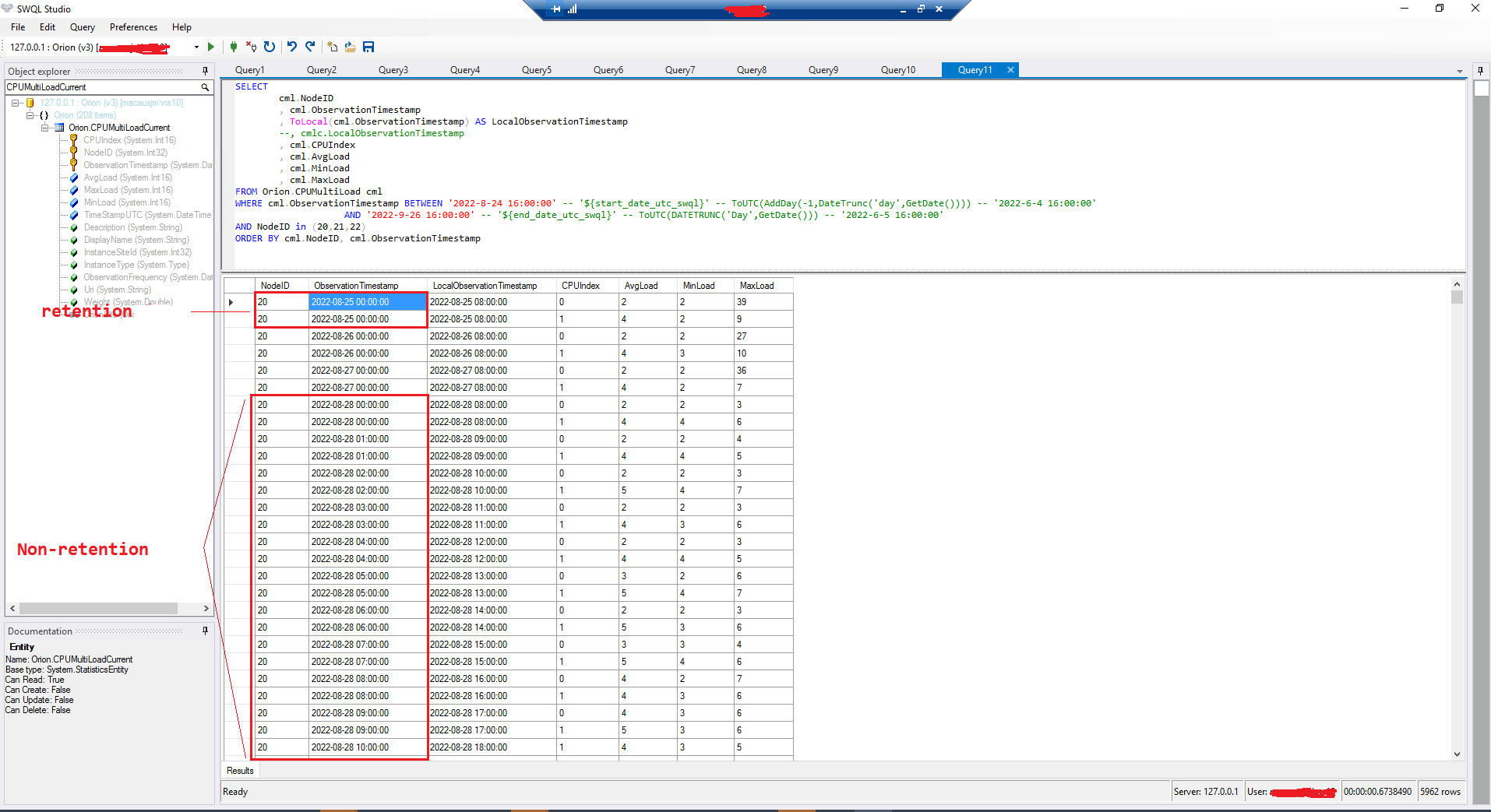Click the horizontal scrollbar in Object explorer
The image size is (1491, 812).
98,608
